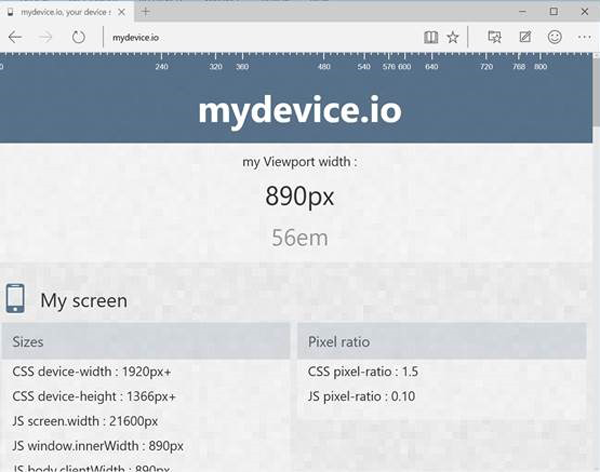Open the Hub favorites list icon
The image size is (600, 472).
[494, 37]
